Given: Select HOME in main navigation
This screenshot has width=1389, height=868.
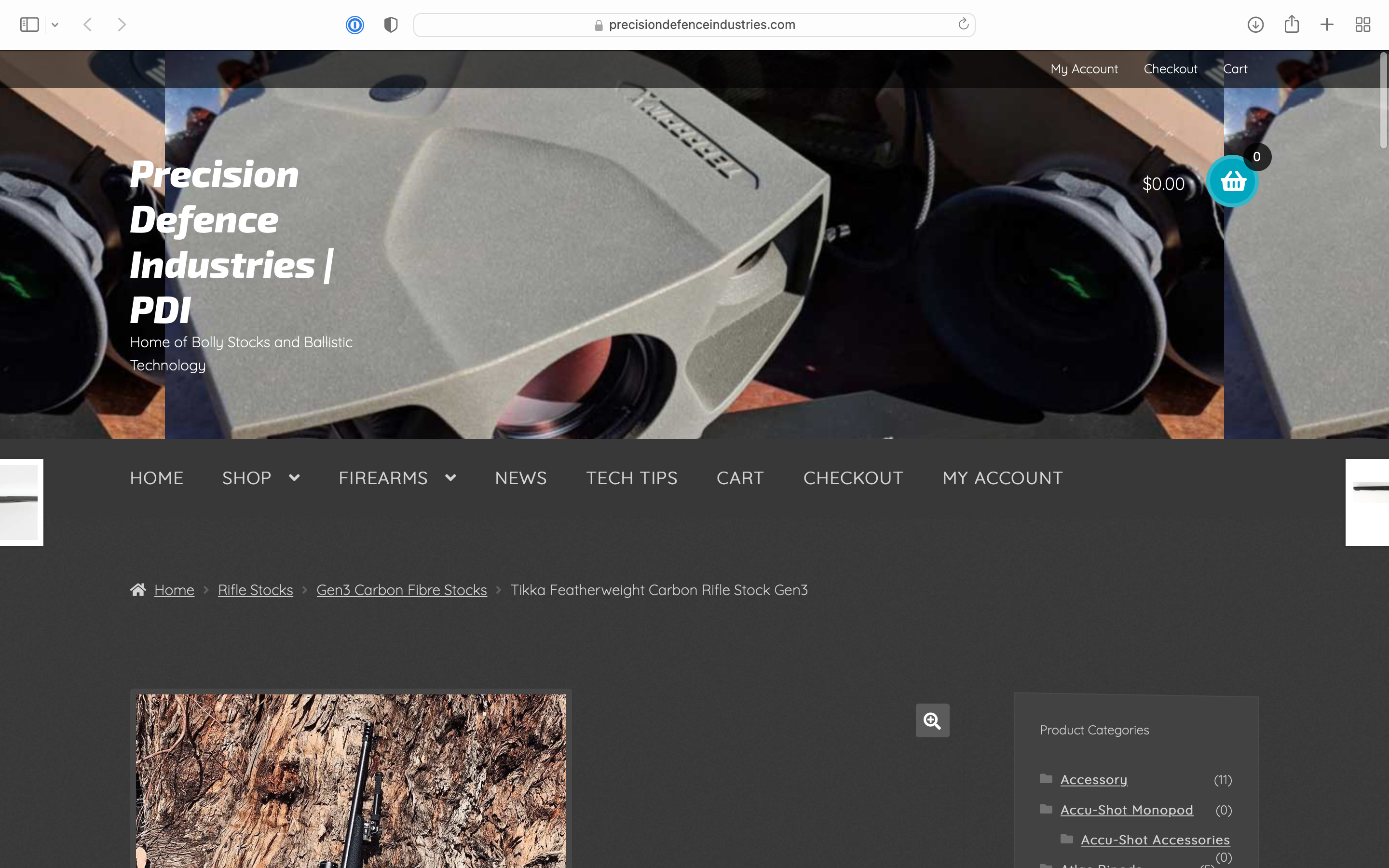Looking at the screenshot, I should point(157,478).
